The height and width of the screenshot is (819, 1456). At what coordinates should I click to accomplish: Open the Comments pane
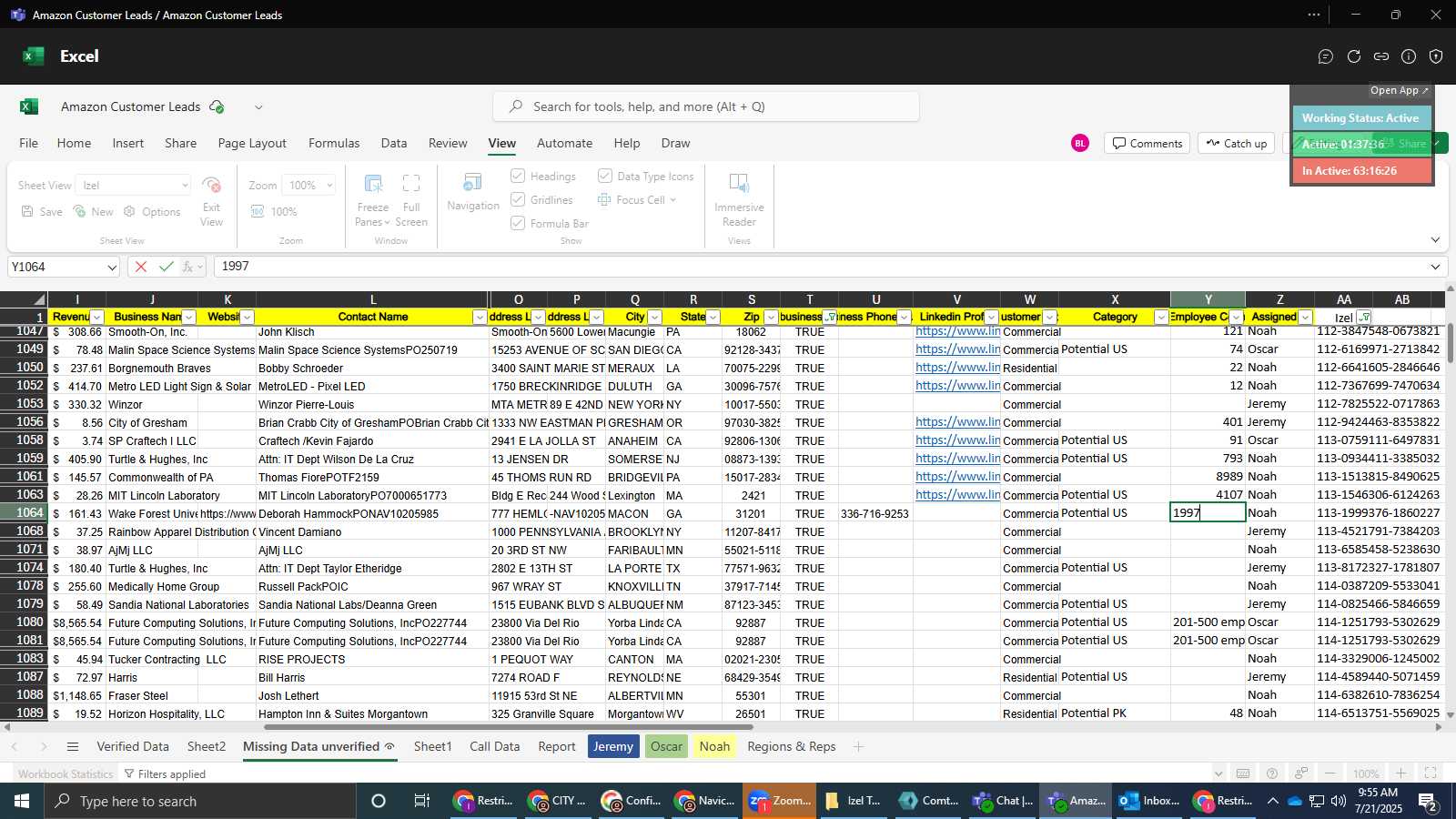pos(1147,143)
